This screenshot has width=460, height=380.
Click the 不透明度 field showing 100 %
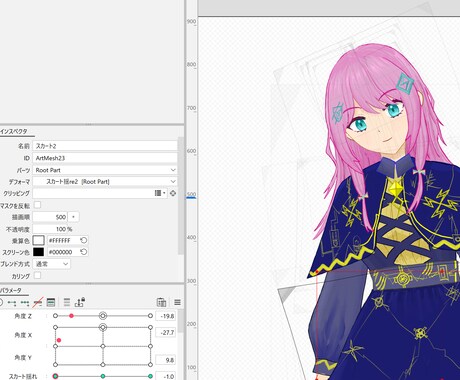coord(53,229)
